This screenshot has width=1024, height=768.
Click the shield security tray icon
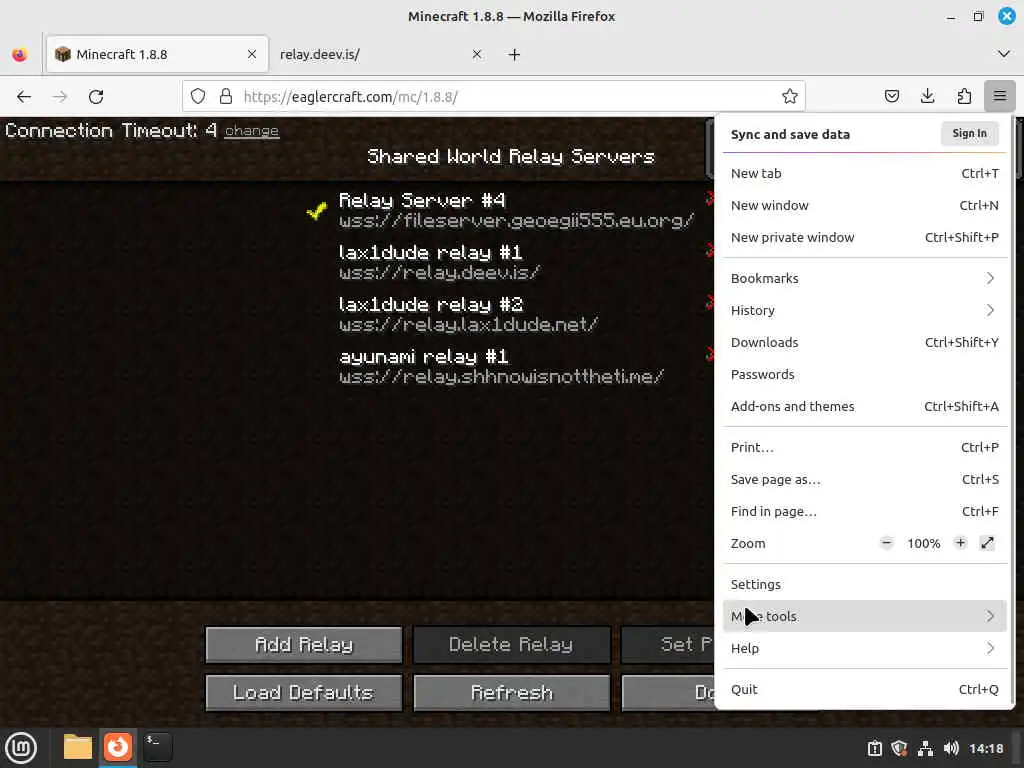tap(899, 748)
